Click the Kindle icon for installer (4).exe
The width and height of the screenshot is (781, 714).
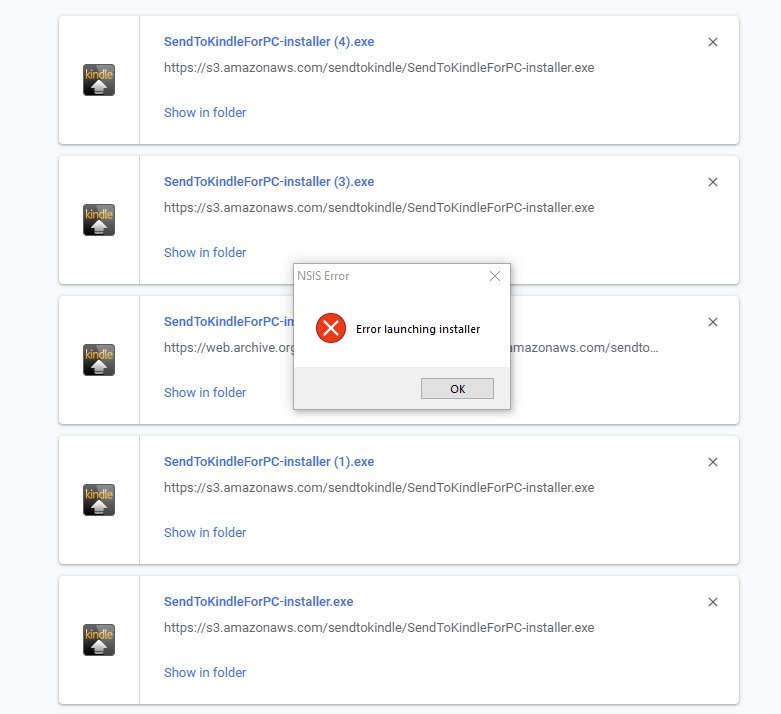tap(99, 80)
